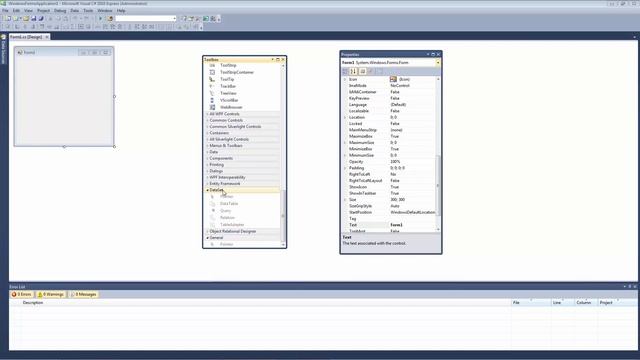Open the Help menu

click(121, 11)
